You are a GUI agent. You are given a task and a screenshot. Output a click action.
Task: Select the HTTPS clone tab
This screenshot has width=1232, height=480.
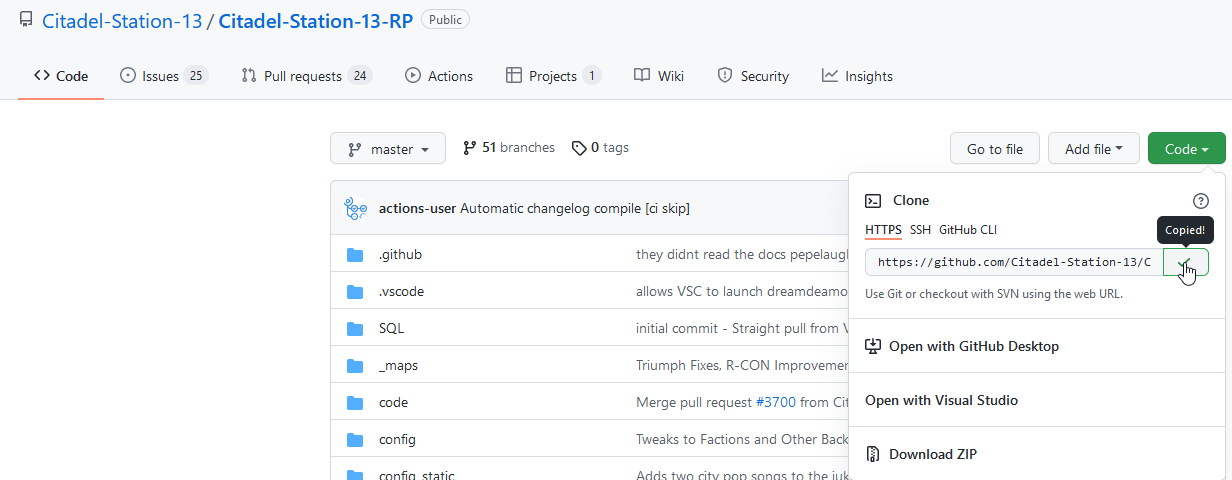[x=883, y=230]
